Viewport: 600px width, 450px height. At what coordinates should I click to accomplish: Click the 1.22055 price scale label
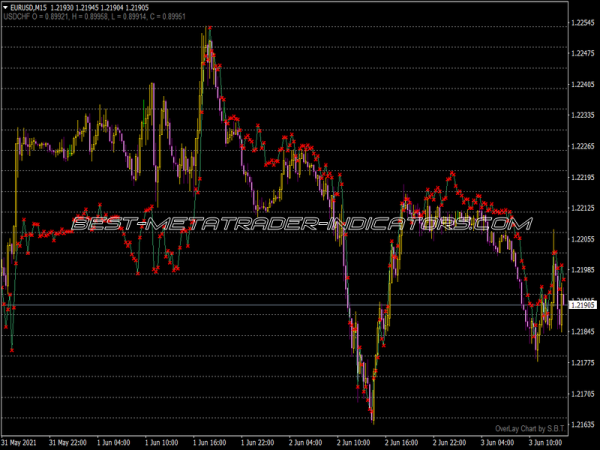click(581, 239)
